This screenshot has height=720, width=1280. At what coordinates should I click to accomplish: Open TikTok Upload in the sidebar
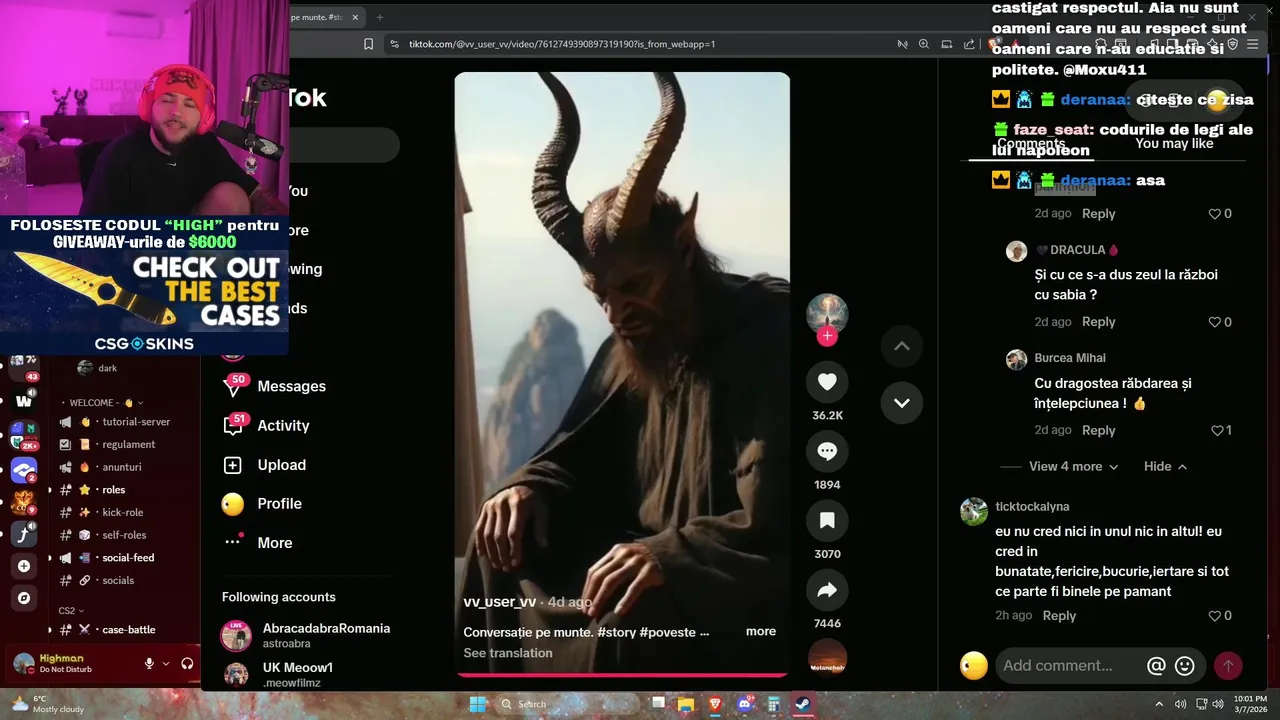pyautogui.click(x=264, y=465)
